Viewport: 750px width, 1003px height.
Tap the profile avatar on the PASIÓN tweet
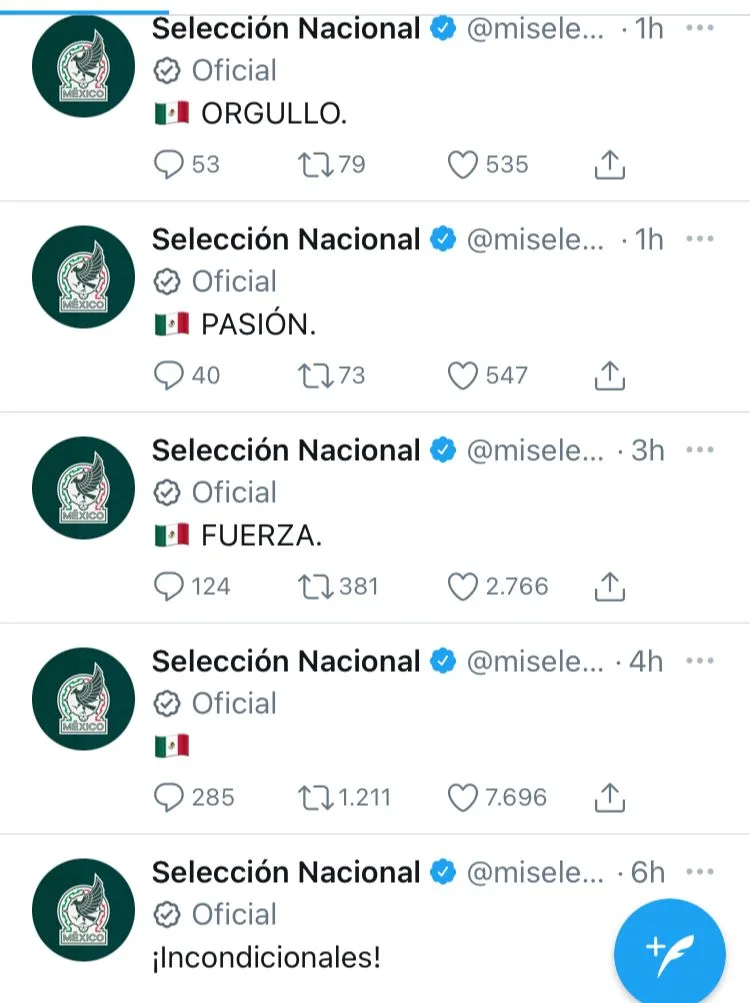83,277
